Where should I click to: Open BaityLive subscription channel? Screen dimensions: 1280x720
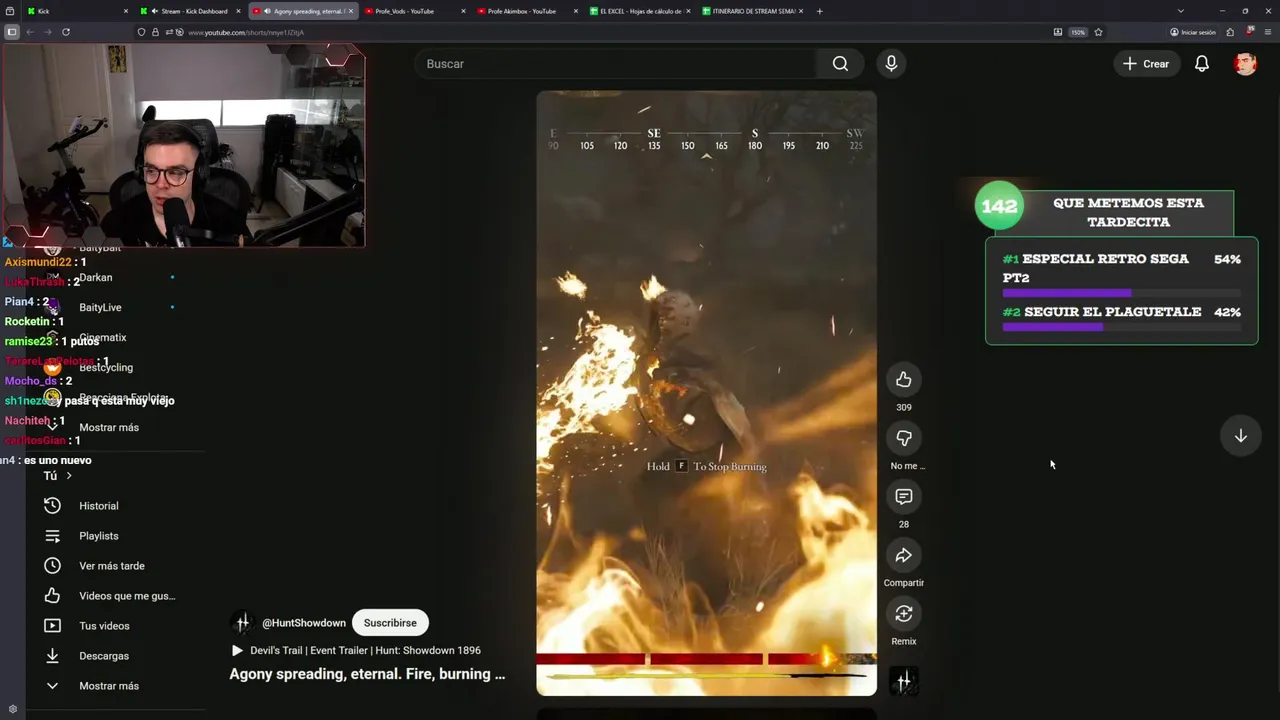coord(100,308)
